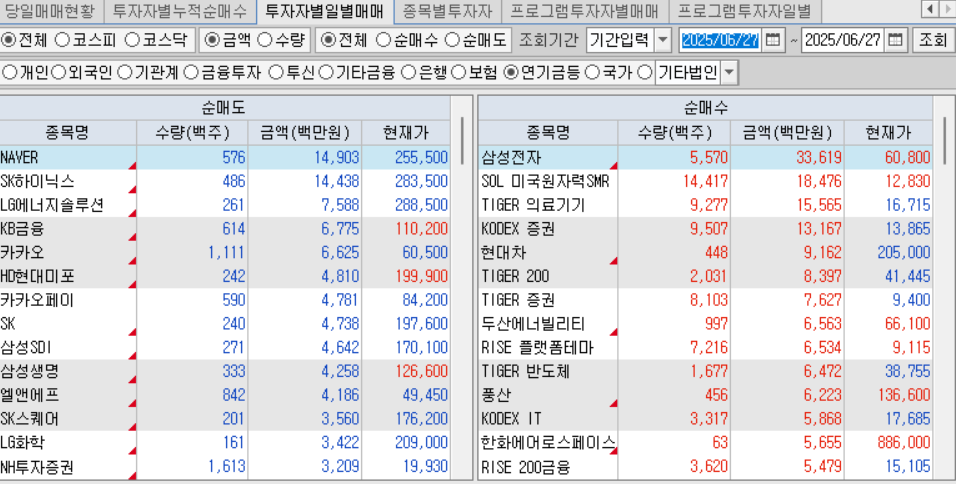The width and height of the screenshot is (956, 484).
Task: Select the 풍산 row
Action: tap(705, 395)
